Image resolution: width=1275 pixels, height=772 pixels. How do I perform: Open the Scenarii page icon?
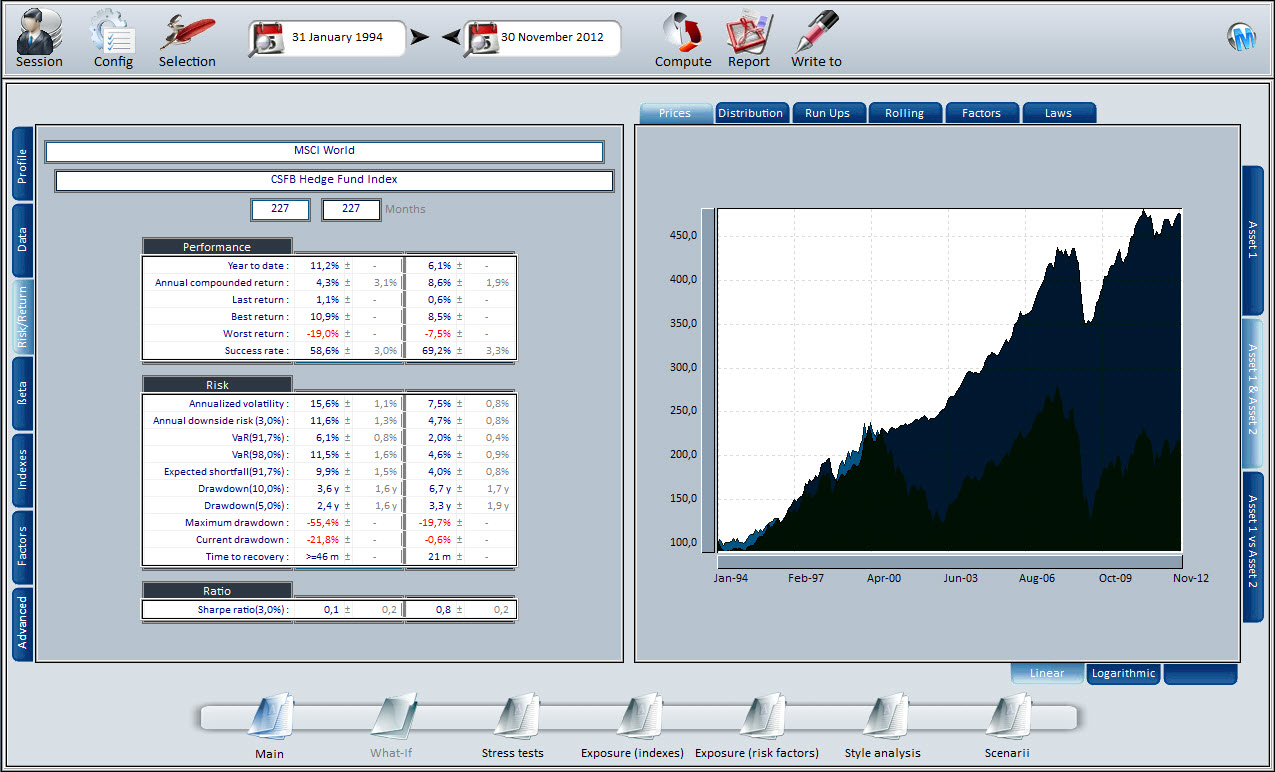(x=1007, y=718)
